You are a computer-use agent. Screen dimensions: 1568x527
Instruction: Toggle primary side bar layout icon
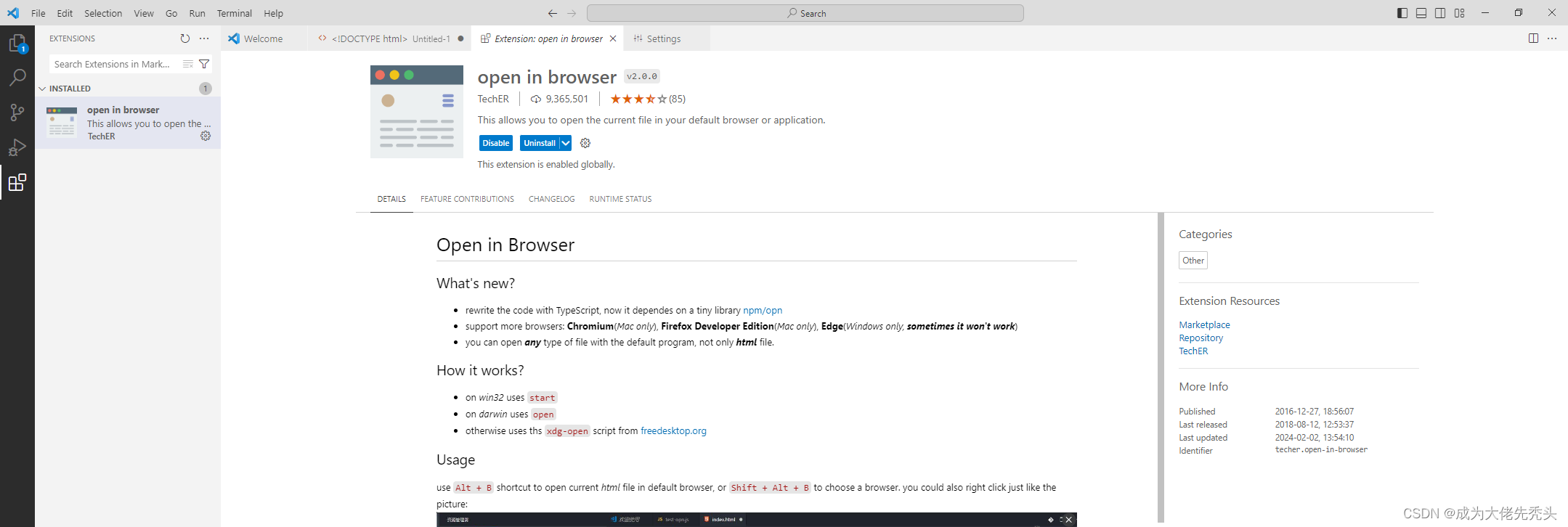[1402, 13]
